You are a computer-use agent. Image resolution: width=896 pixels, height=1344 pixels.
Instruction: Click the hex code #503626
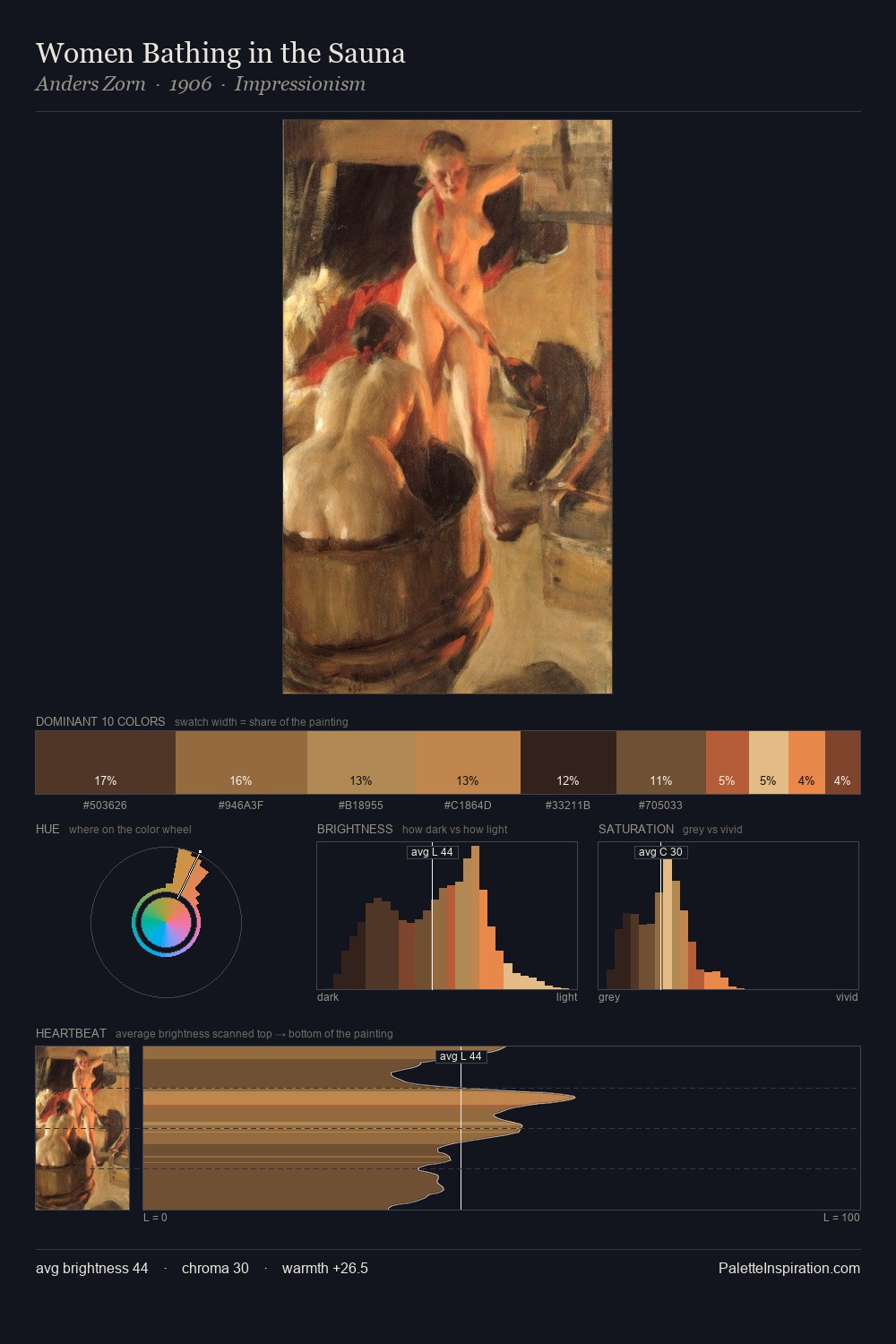[x=105, y=806]
